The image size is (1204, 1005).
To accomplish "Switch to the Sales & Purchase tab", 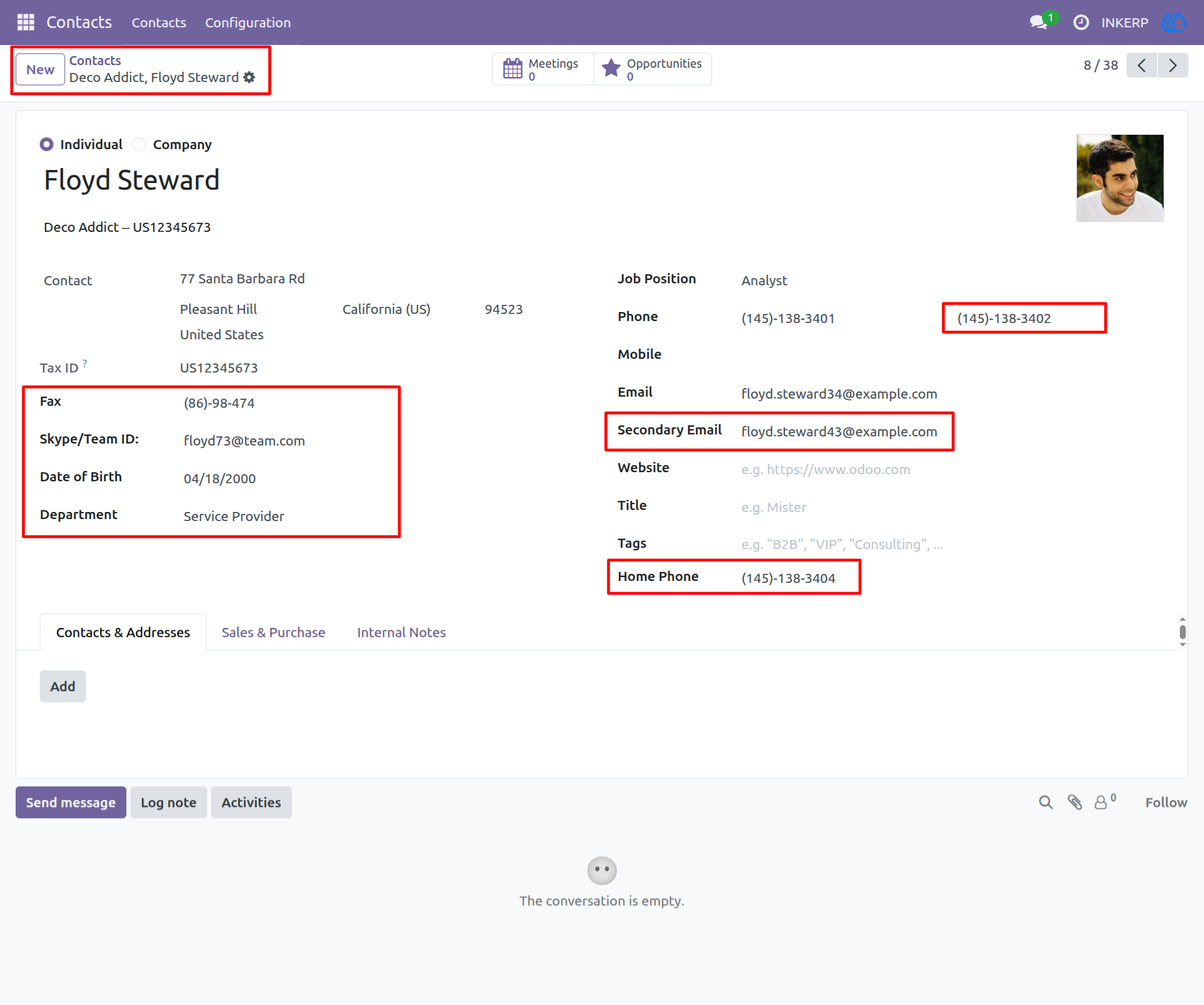I will tap(273, 632).
